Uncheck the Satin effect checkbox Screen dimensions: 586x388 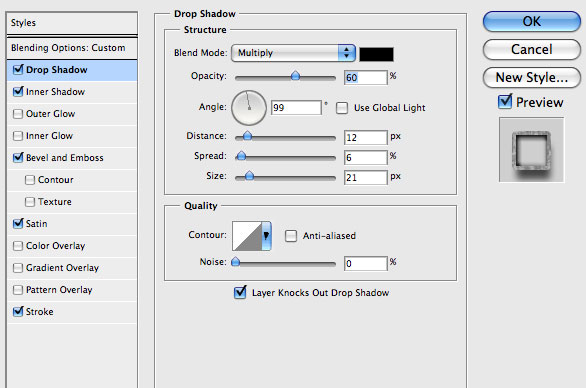click(x=18, y=224)
